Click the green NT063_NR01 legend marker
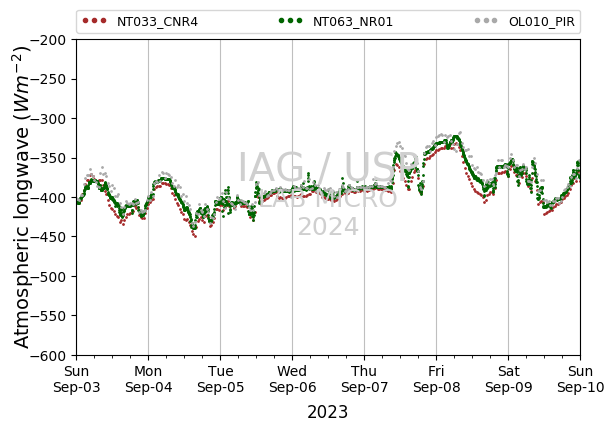 [290, 21]
